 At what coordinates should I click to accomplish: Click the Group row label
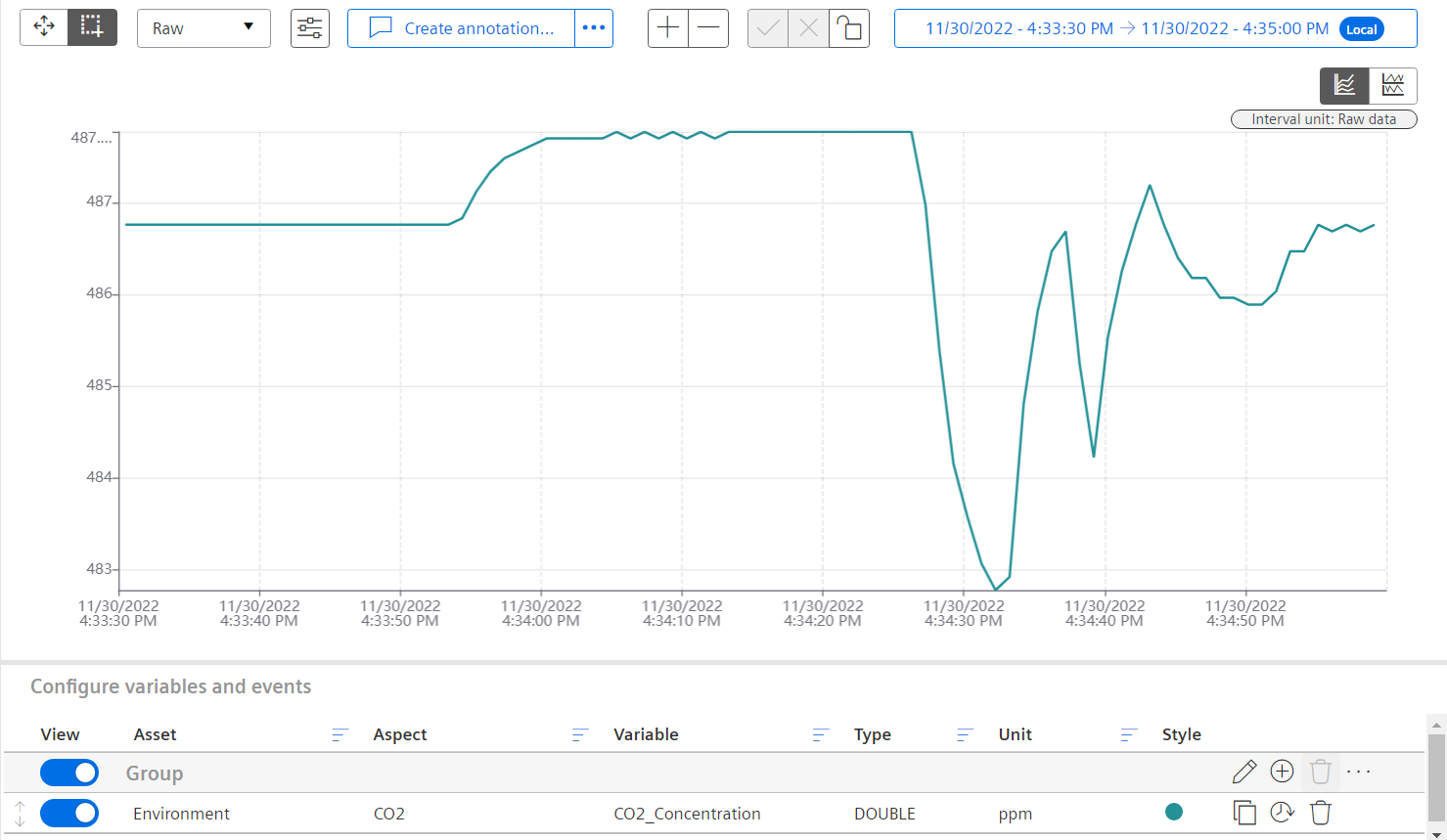tap(155, 774)
